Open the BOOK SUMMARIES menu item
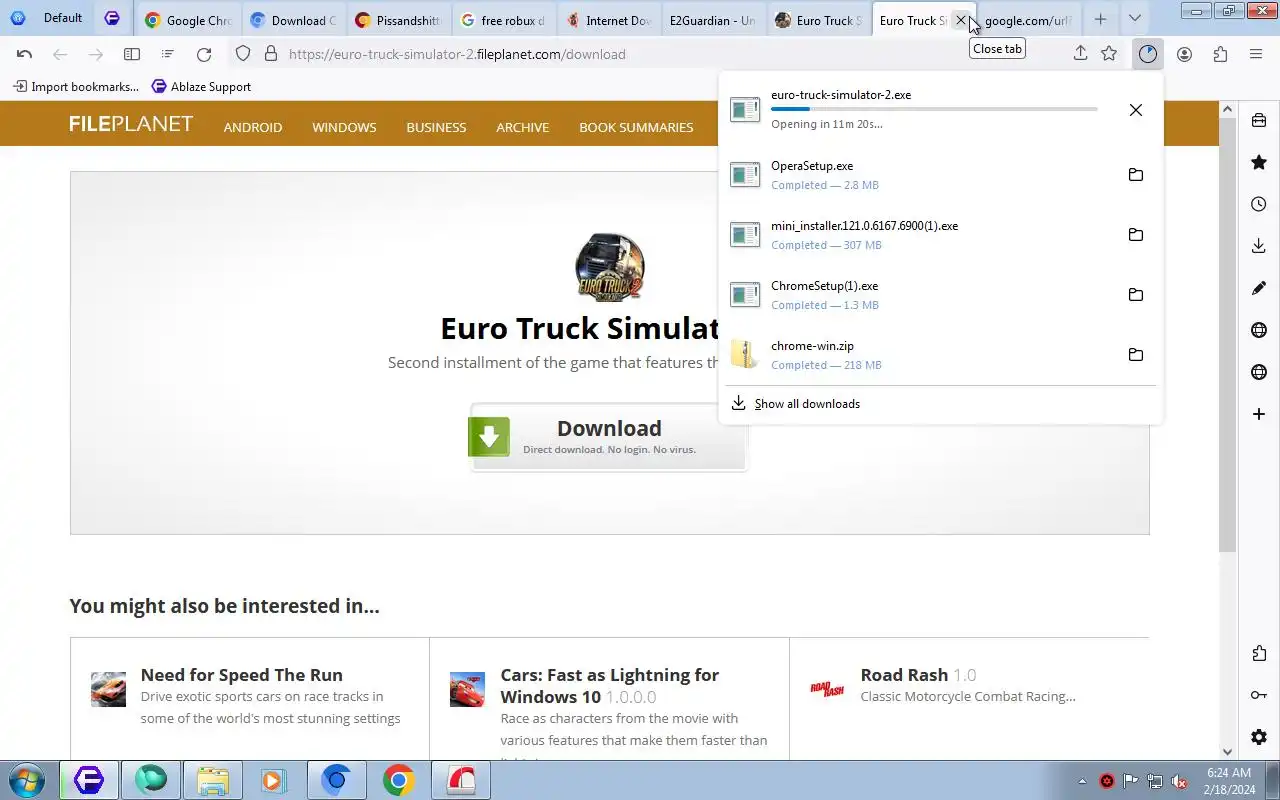Image resolution: width=1280 pixels, height=800 pixels. point(636,127)
